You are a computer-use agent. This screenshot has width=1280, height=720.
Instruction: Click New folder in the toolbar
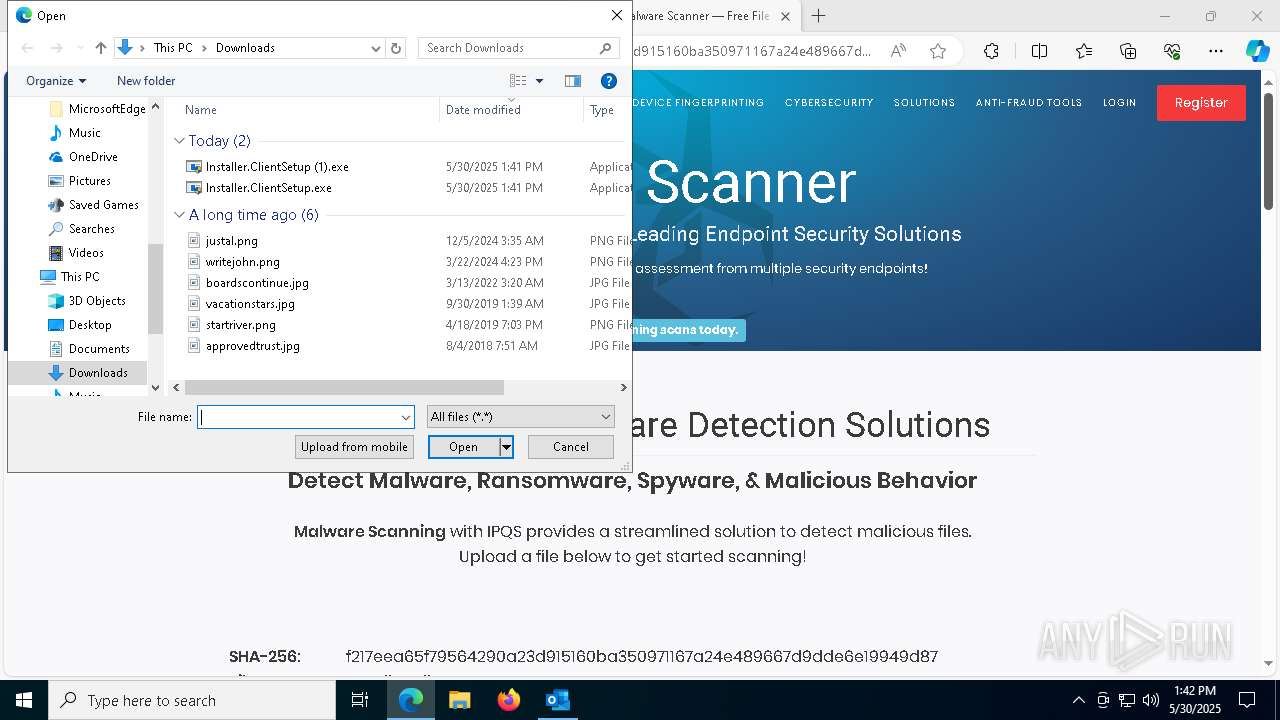[146, 81]
